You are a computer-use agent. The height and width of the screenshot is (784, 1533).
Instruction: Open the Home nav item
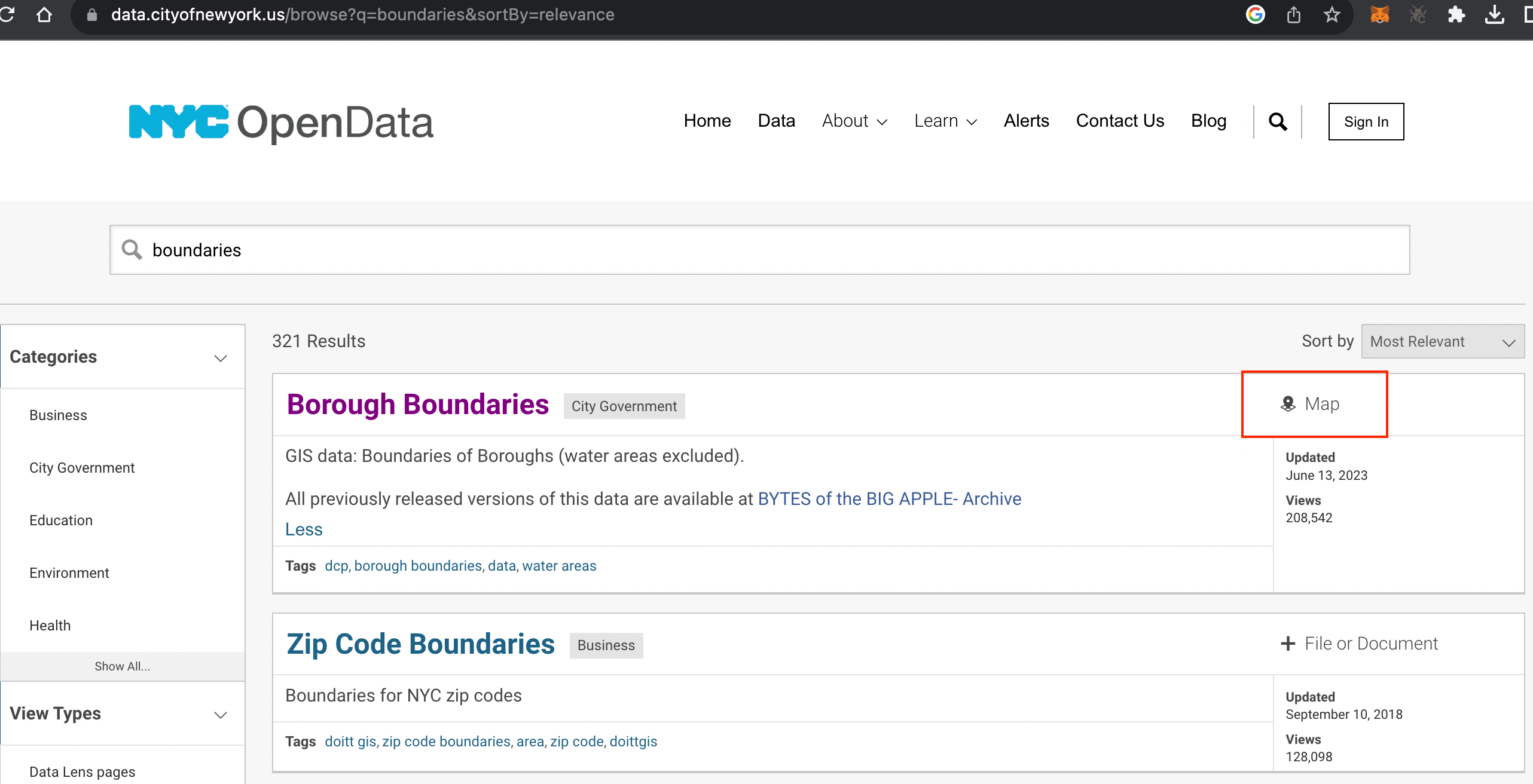pyautogui.click(x=707, y=121)
